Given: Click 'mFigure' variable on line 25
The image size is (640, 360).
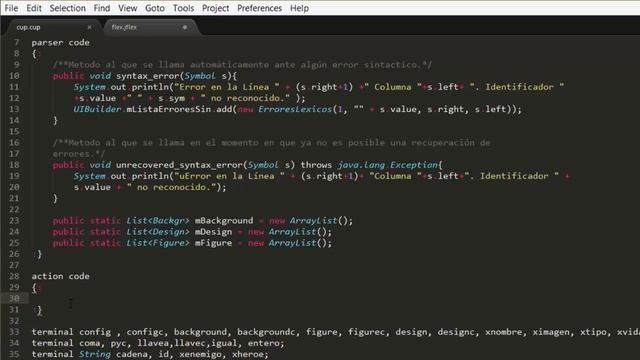Looking at the screenshot, I should [213, 243].
